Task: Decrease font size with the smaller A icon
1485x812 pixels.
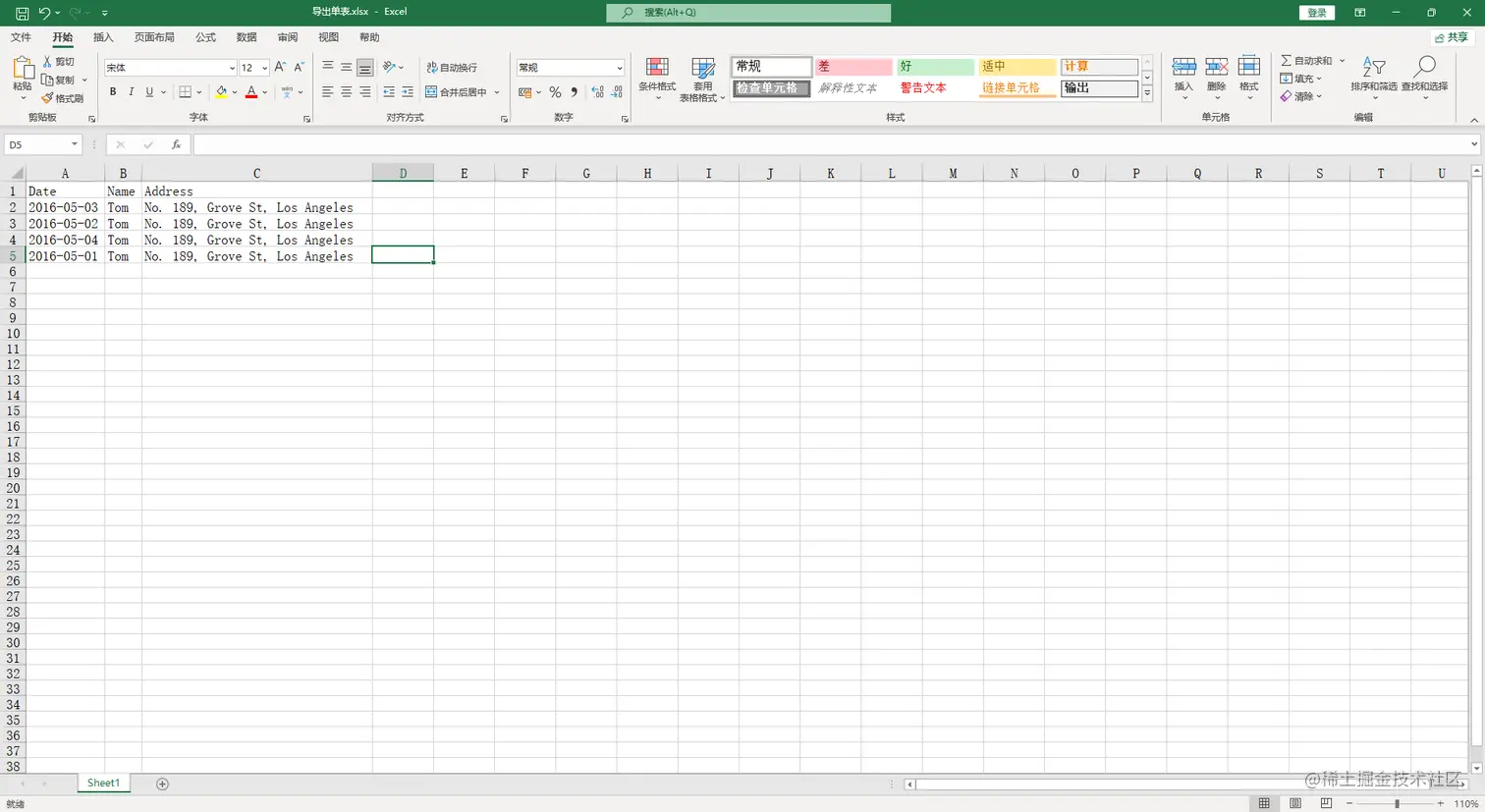Action: click(x=299, y=67)
